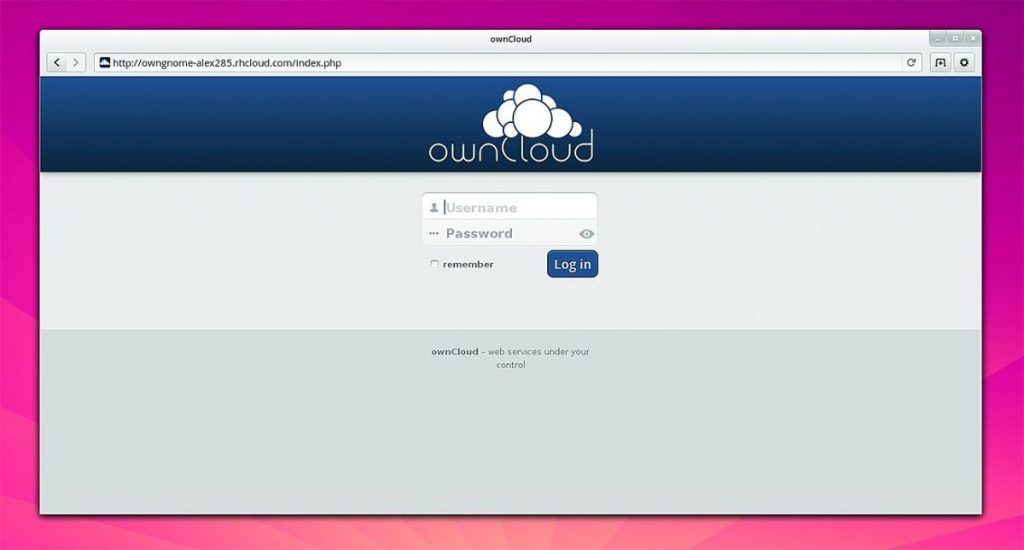Go forward using the browser forward arrow
1024x550 pixels.
tap(76, 63)
